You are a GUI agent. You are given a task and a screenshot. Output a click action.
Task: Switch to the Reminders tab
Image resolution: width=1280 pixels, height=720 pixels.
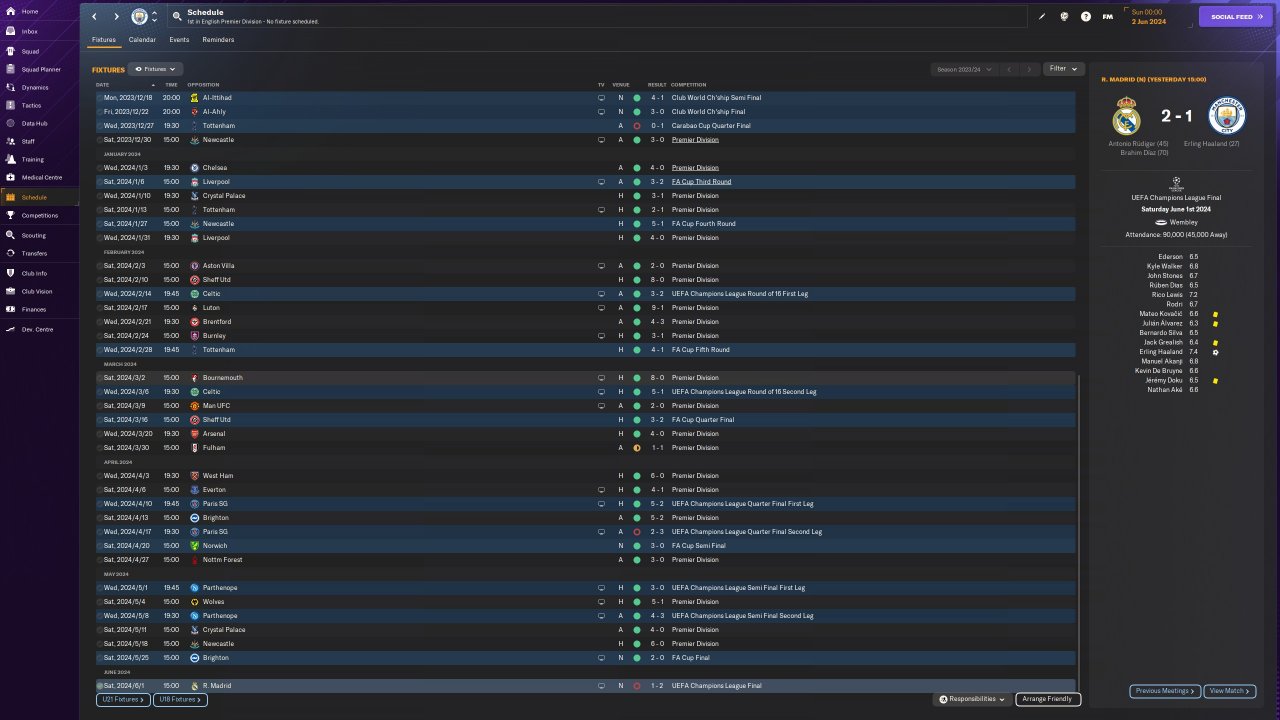(218, 40)
